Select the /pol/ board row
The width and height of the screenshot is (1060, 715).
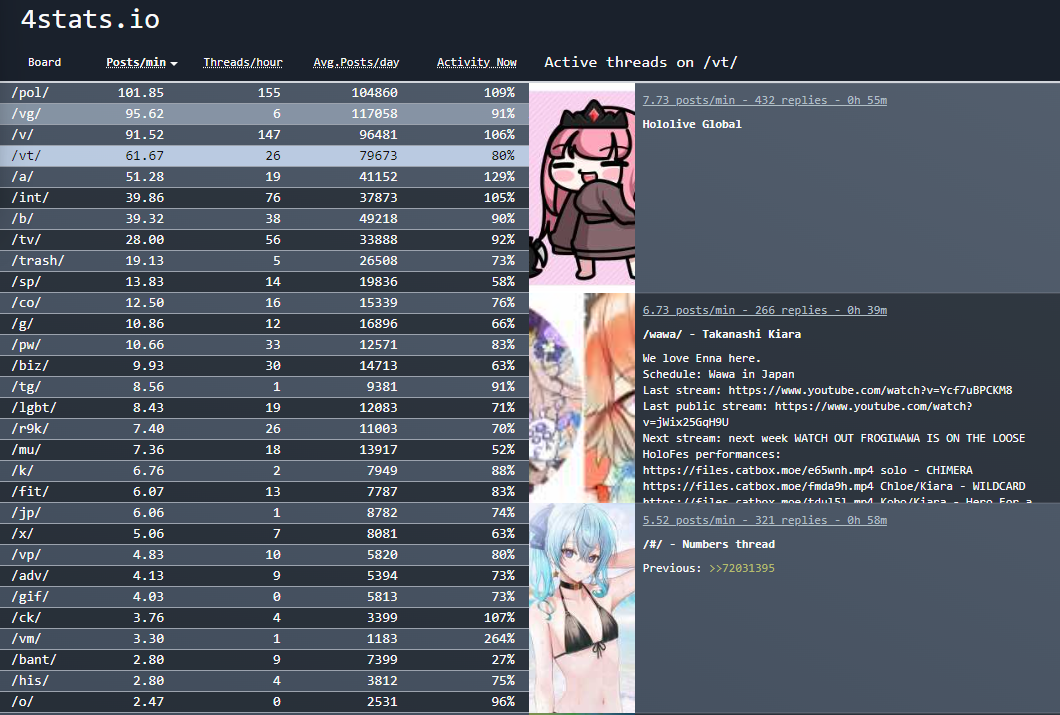tap(264, 93)
